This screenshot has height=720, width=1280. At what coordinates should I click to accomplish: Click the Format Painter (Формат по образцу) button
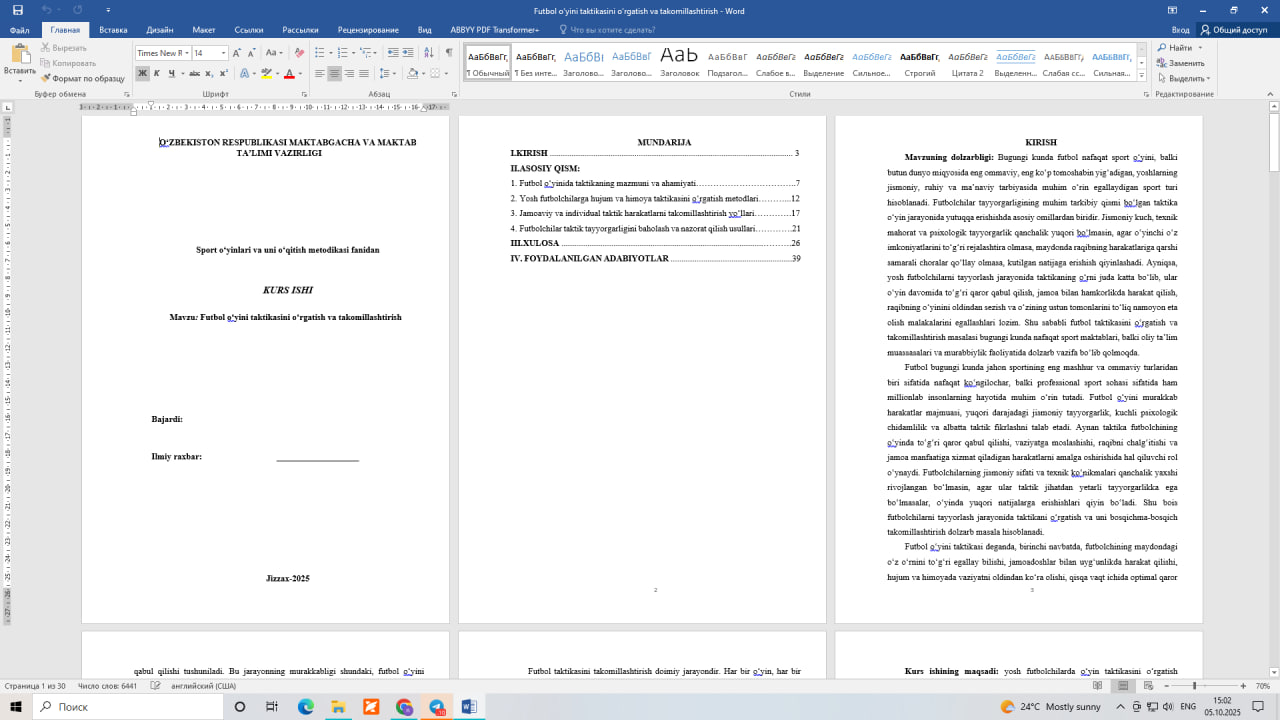point(82,78)
